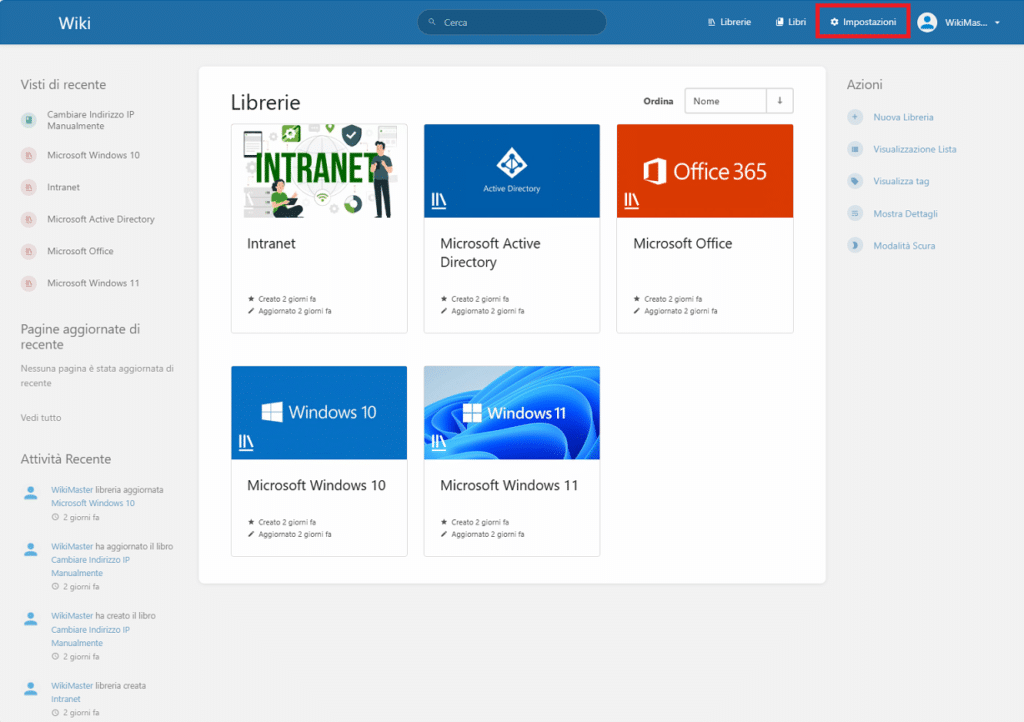Open the Libri header menu item
Image resolution: width=1024 pixels, height=722 pixels.
tap(790, 22)
